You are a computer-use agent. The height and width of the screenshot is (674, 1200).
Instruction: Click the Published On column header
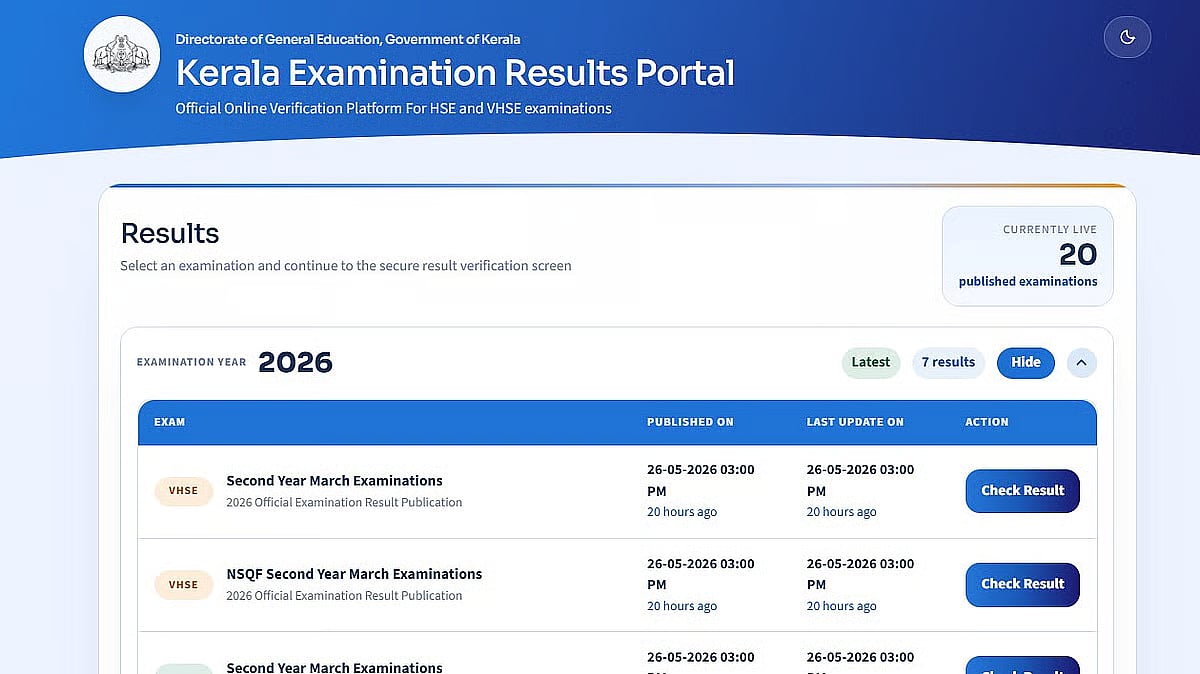690,422
